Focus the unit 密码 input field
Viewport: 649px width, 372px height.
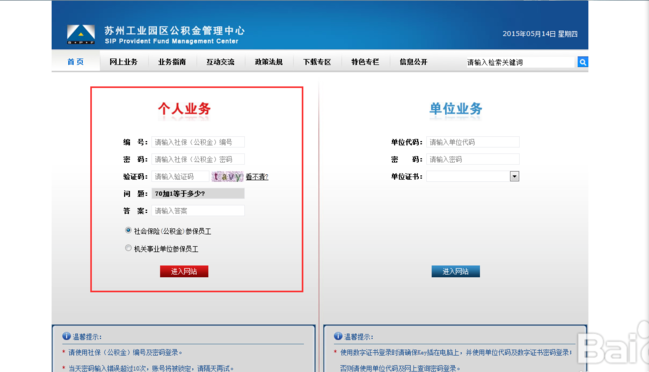pos(473,159)
